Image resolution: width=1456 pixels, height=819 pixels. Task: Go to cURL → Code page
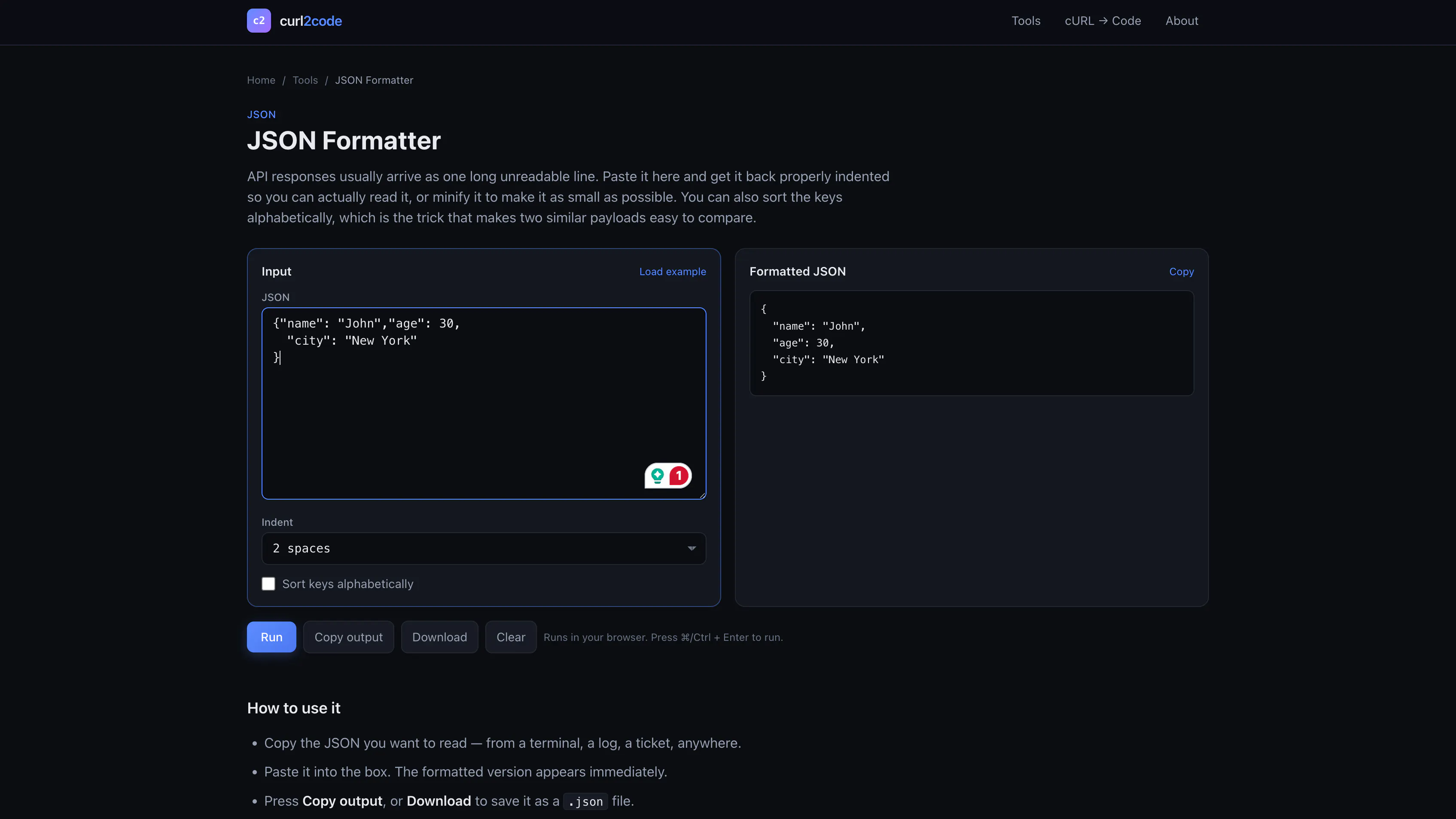point(1103,21)
